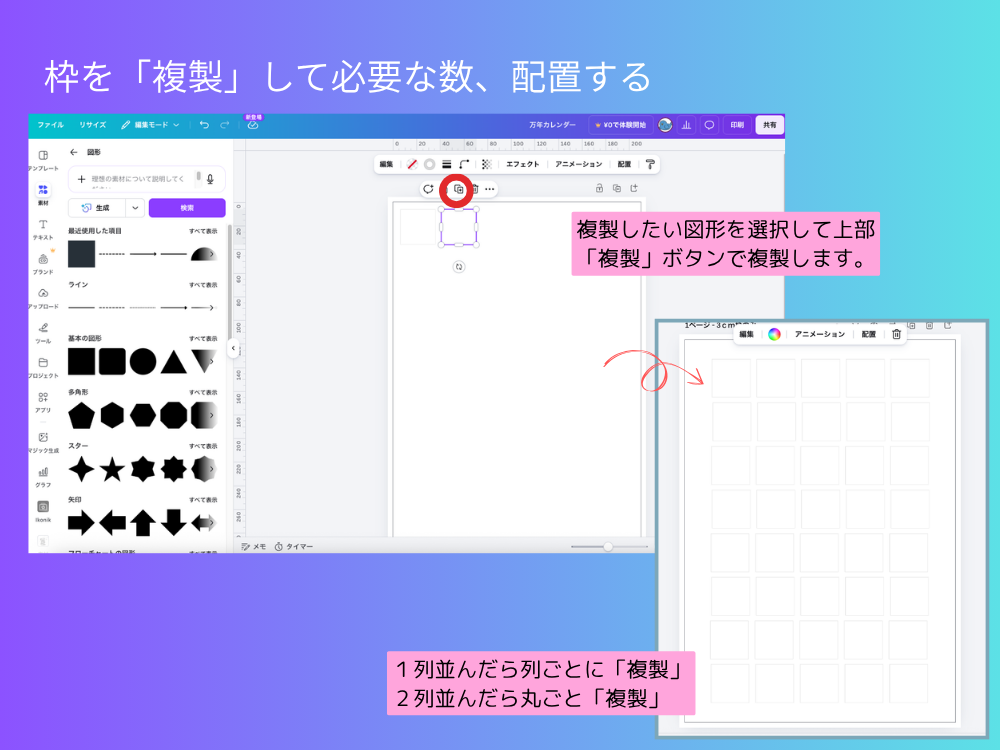1000x750 pixels.
Task: Open the three-dot more options menu
Action: (x=490, y=189)
